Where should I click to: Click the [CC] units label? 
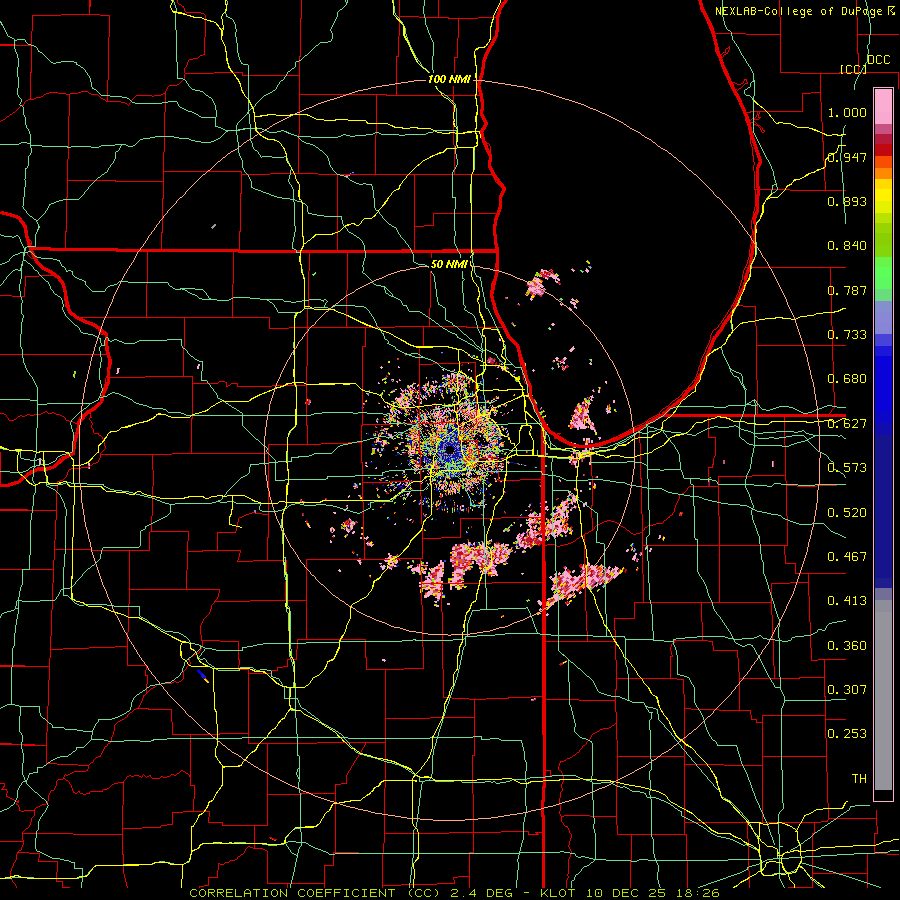point(854,69)
